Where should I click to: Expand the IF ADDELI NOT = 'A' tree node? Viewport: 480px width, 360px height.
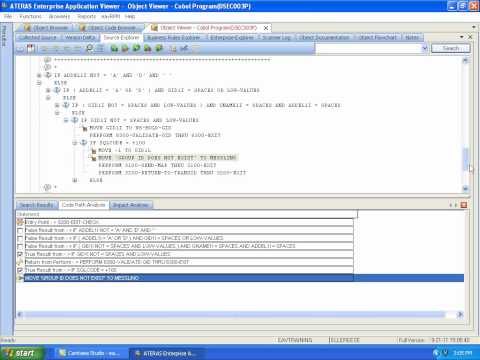coord(39,75)
